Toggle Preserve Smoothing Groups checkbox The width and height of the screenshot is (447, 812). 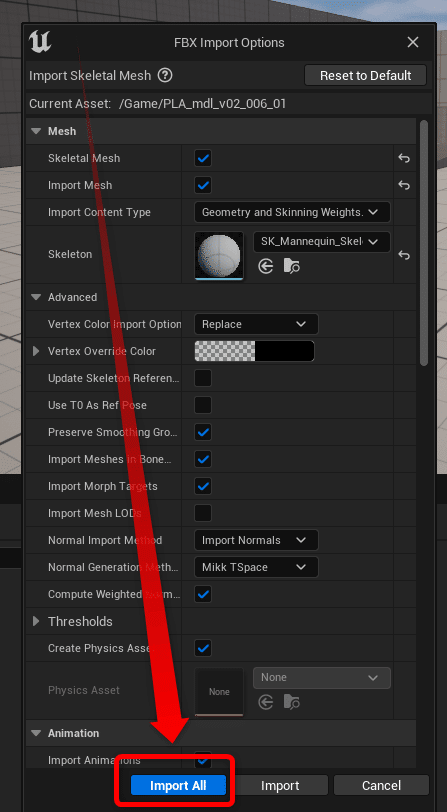coord(203,432)
